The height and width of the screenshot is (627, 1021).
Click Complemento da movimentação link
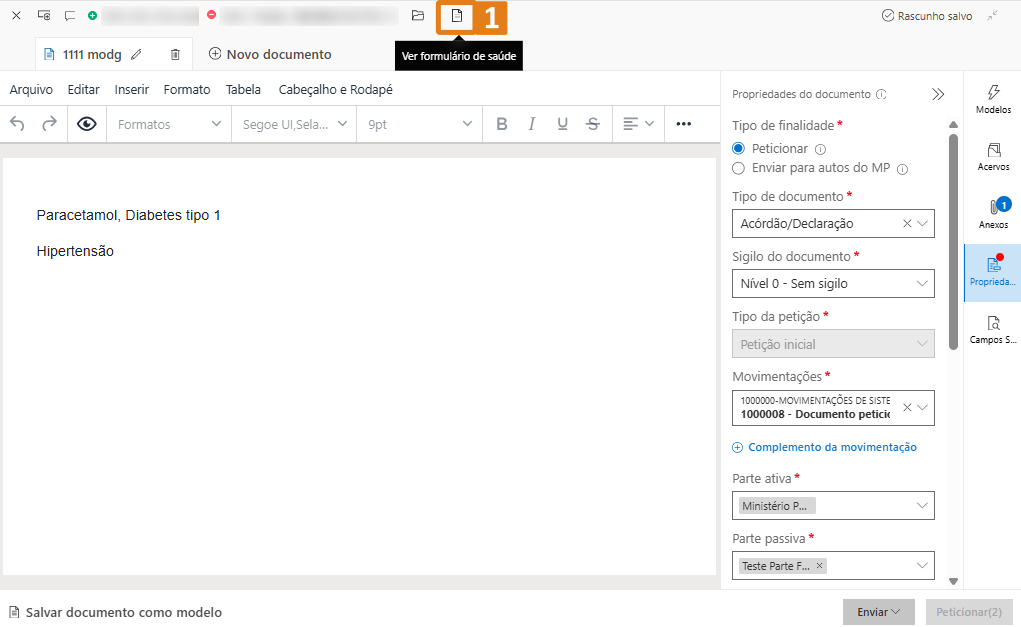824,447
